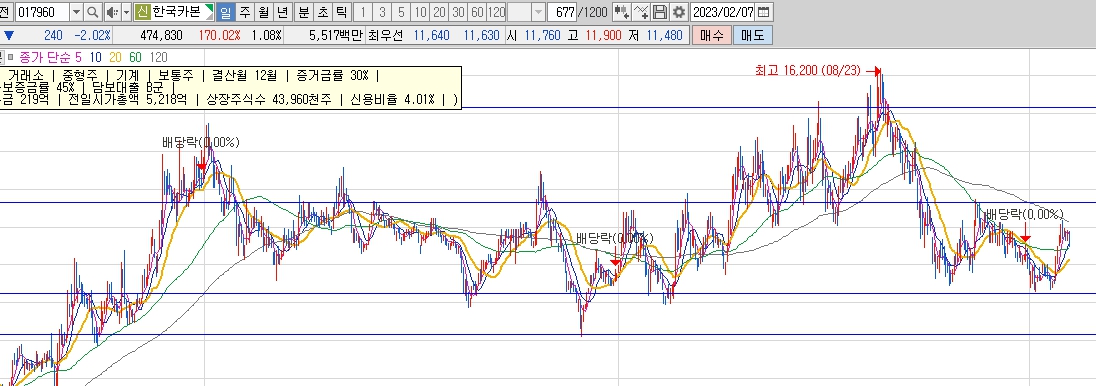This screenshot has width=1096, height=386.
Task: Select the 3 interval button
Action: [382, 12]
